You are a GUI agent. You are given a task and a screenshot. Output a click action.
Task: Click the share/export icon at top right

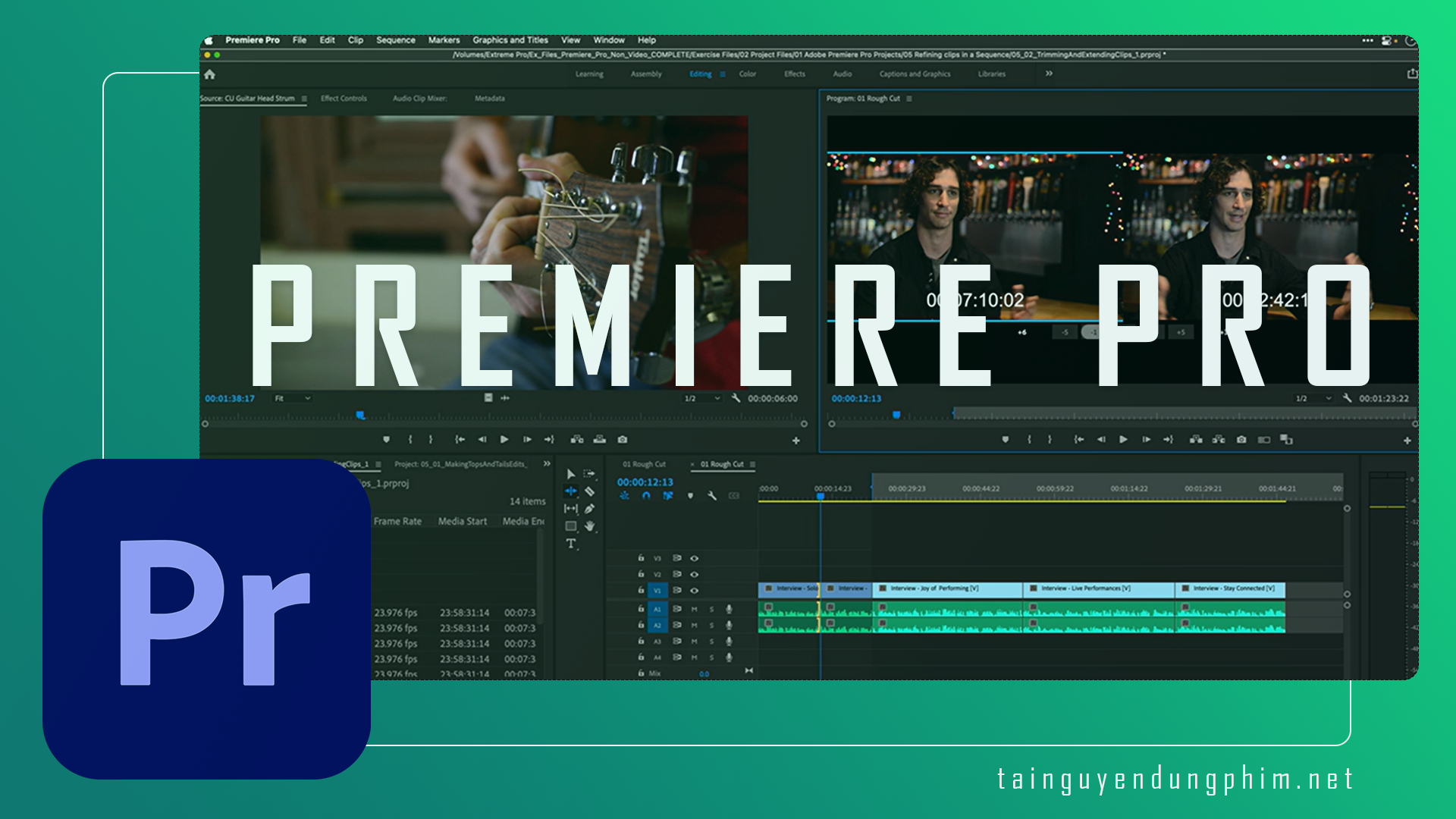pos(1412,74)
